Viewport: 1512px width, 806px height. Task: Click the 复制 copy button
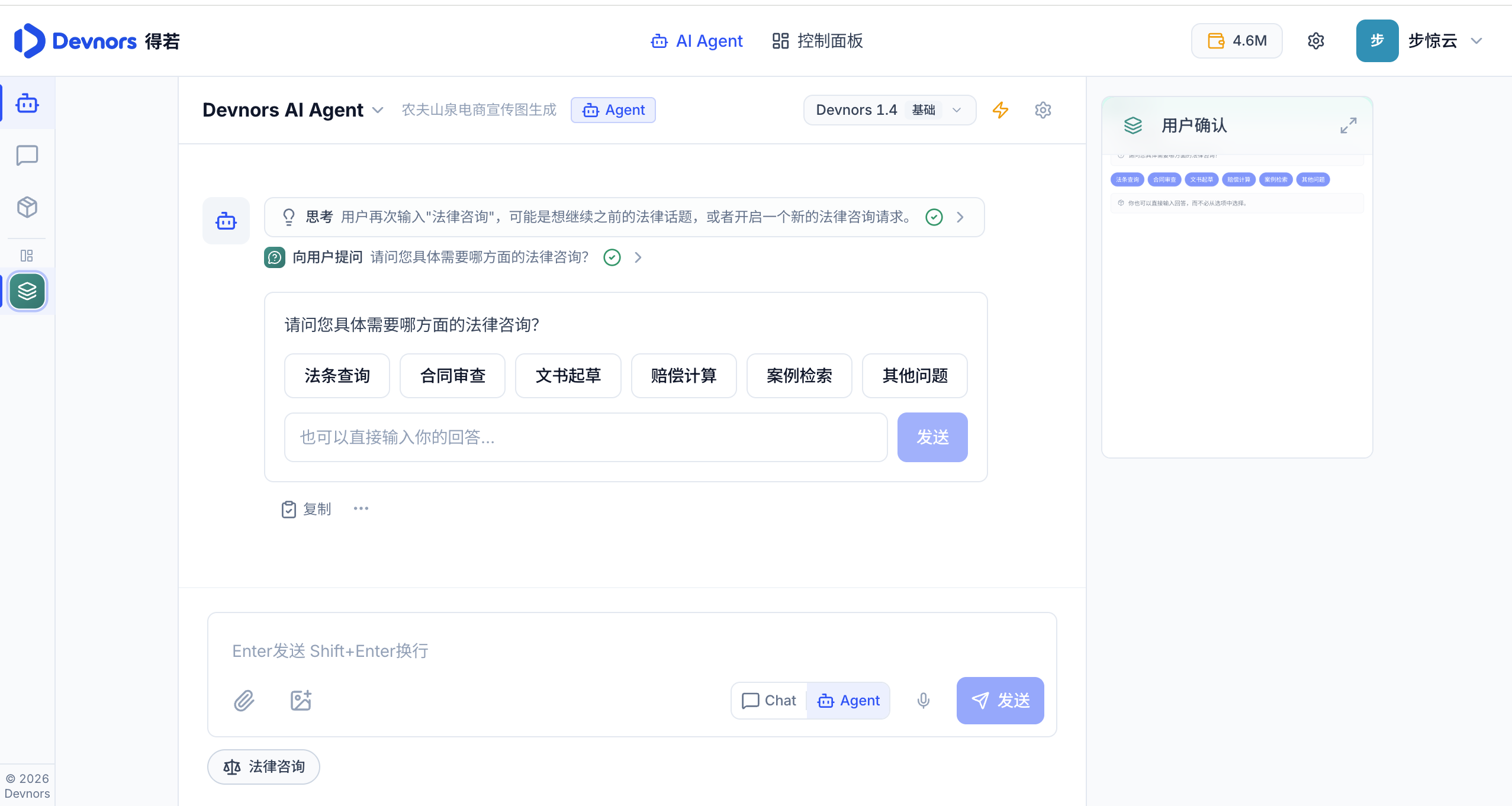(306, 509)
